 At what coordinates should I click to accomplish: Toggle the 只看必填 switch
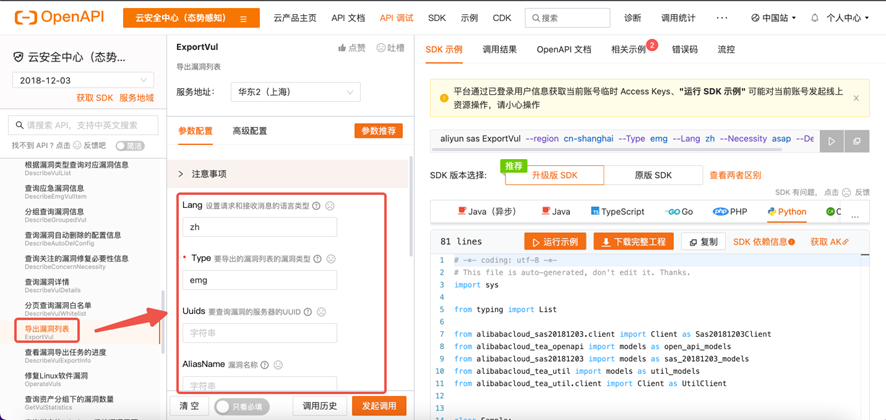click(242, 406)
